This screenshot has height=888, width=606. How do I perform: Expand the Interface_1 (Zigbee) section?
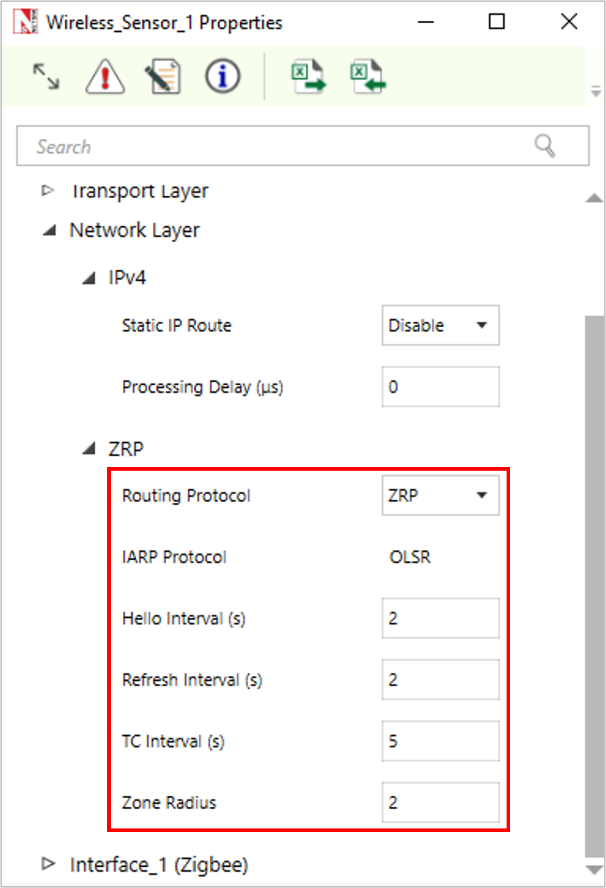48,864
